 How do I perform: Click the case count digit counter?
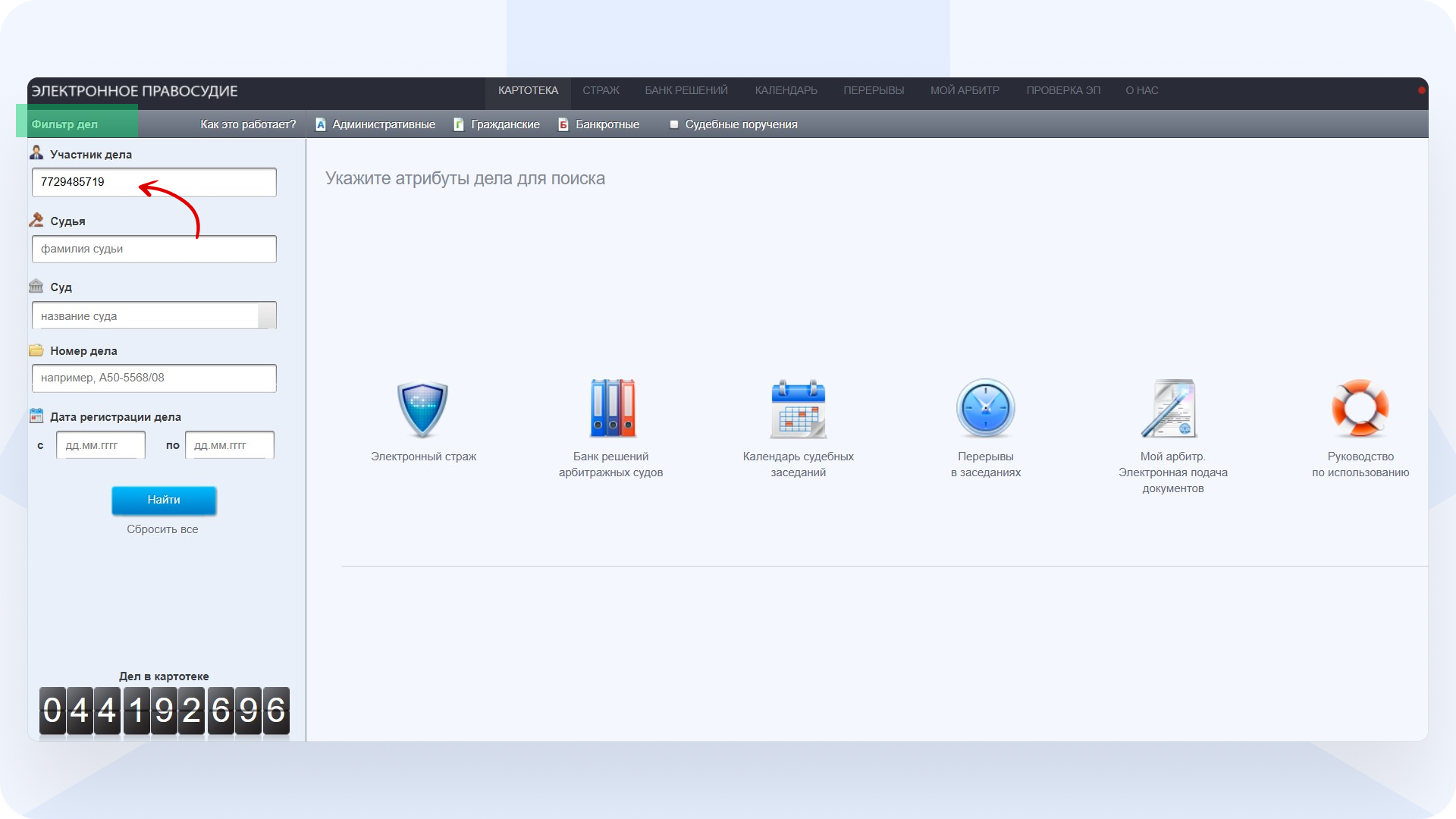point(164,711)
